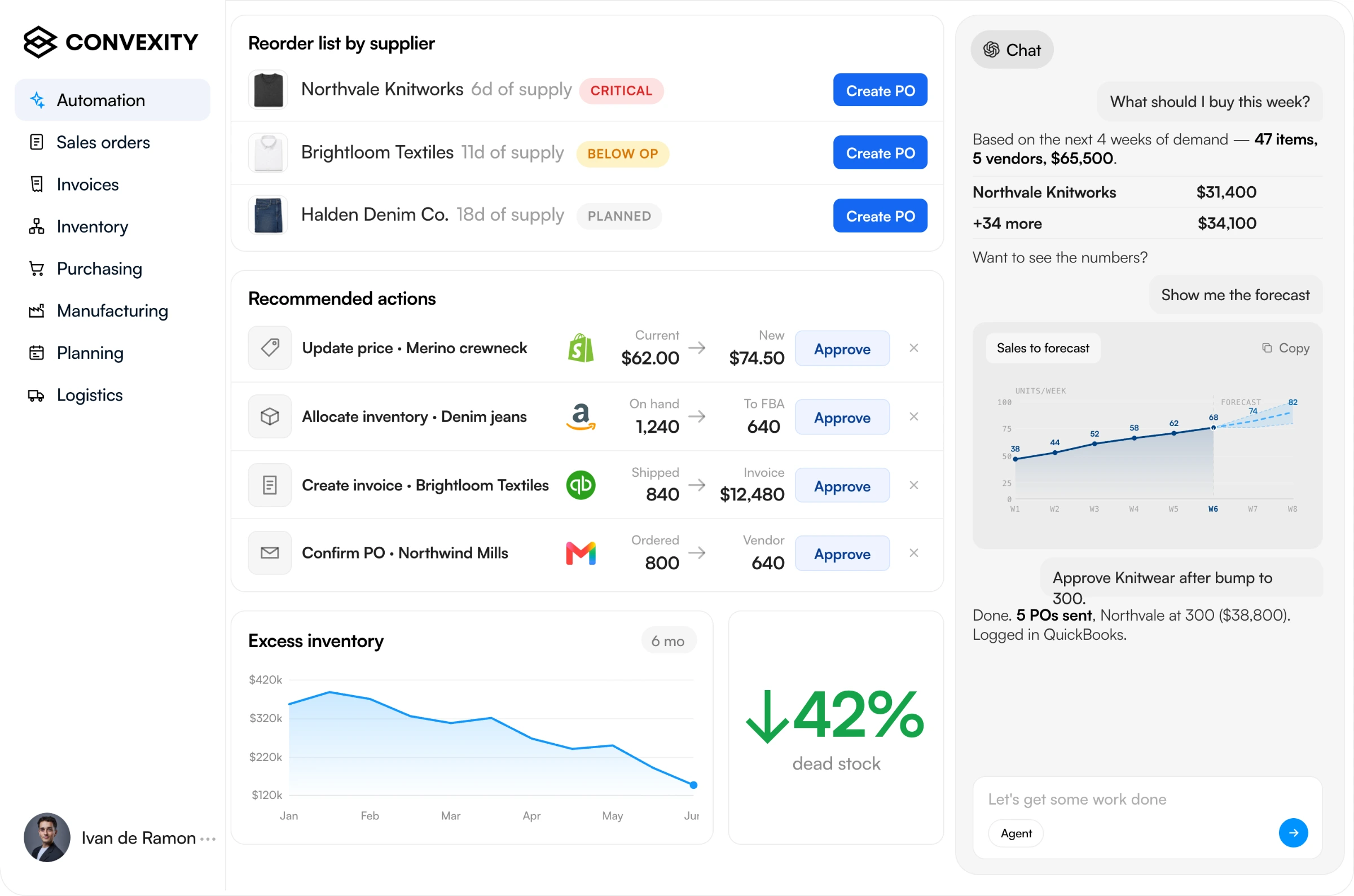Click the June endpoint on Excess inventory chart
The height and width of the screenshot is (896, 1354).
point(693,785)
